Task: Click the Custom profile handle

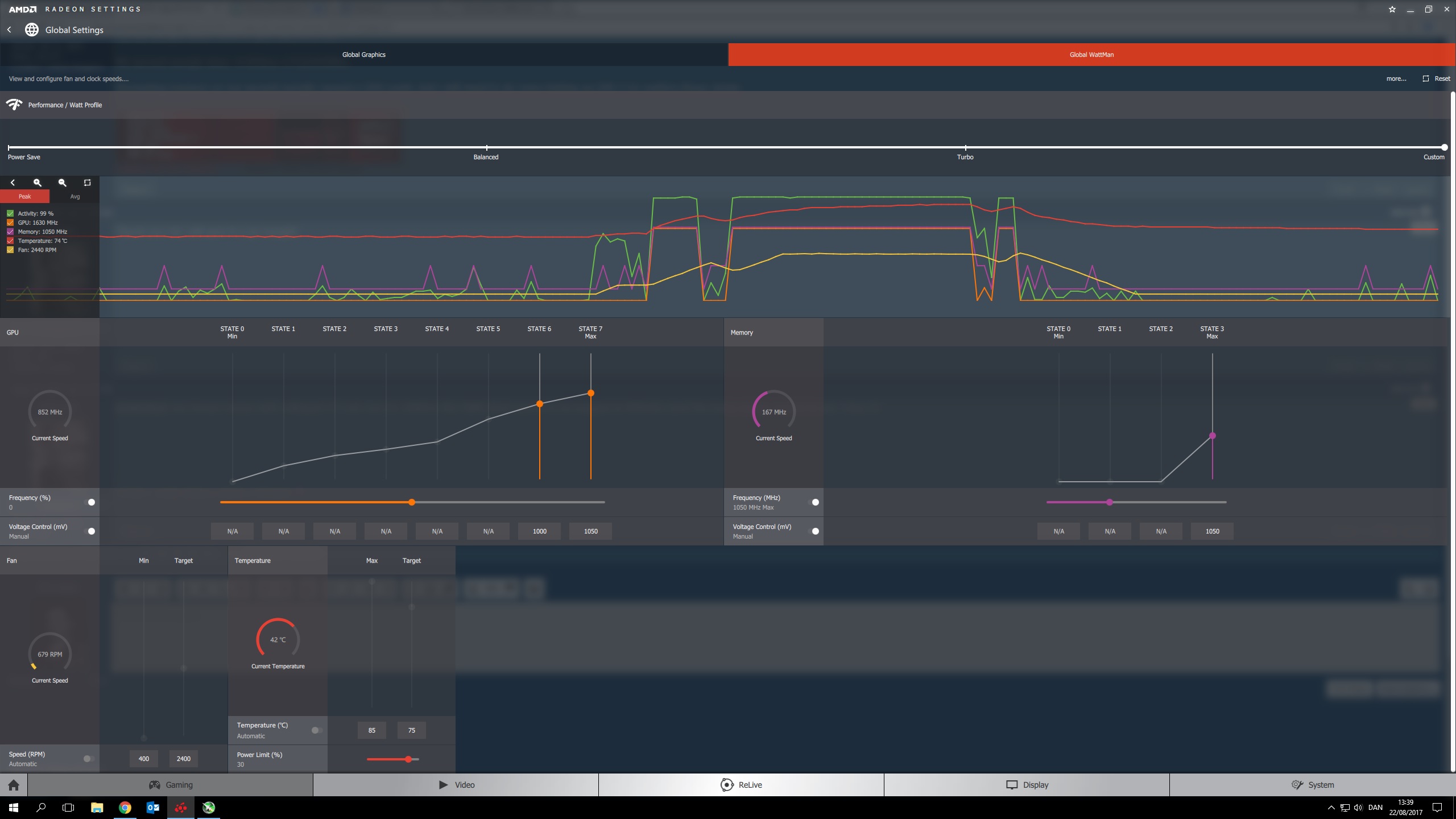Action: (1444, 147)
